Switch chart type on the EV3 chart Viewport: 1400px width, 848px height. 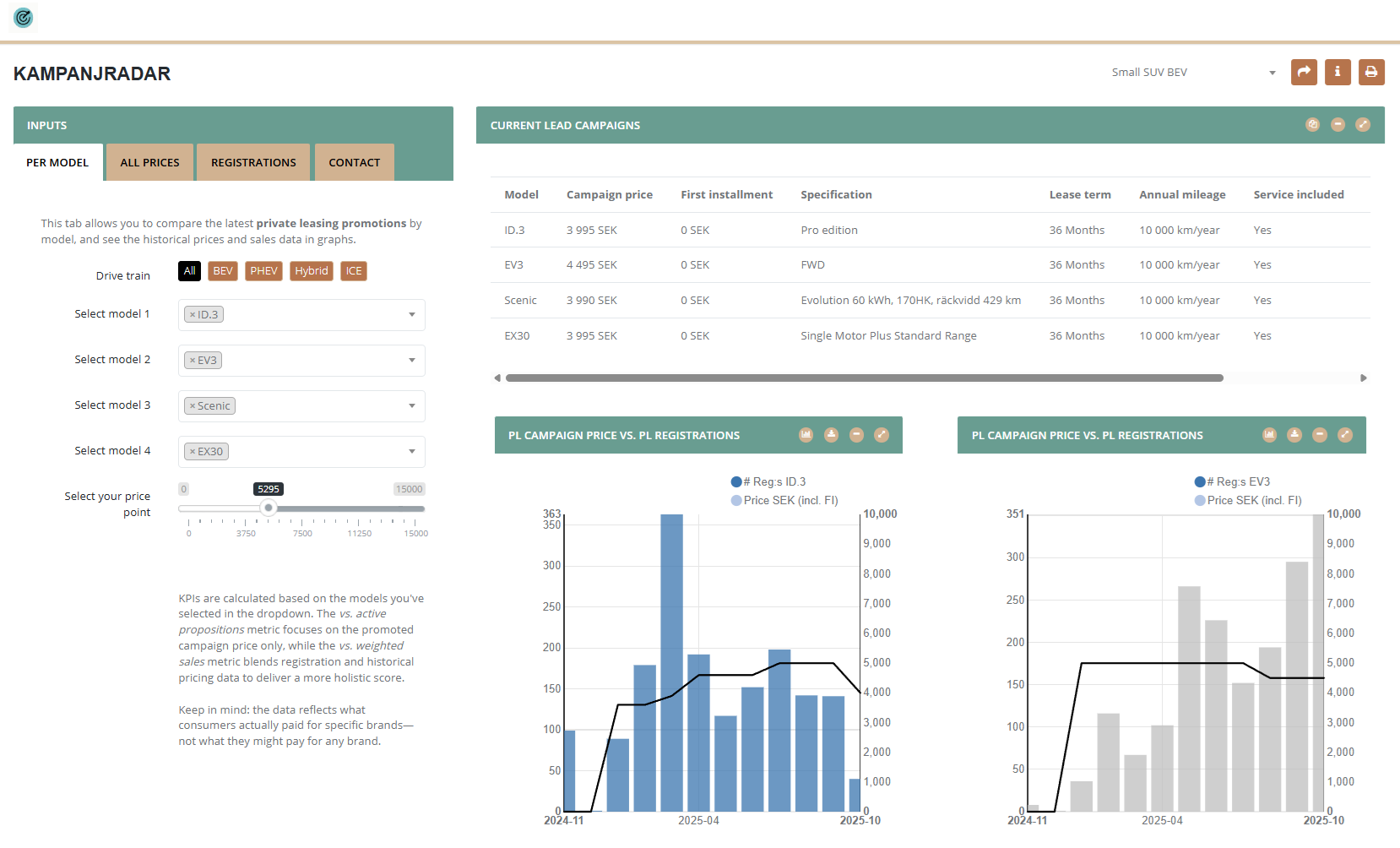coord(1269,435)
